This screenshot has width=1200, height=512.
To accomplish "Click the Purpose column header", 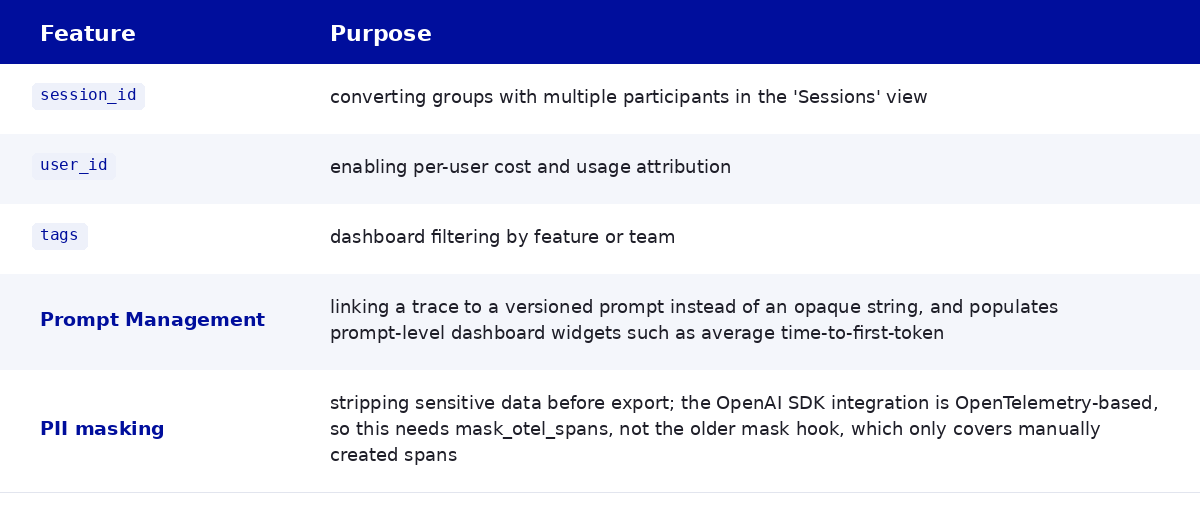I will tap(381, 33).
